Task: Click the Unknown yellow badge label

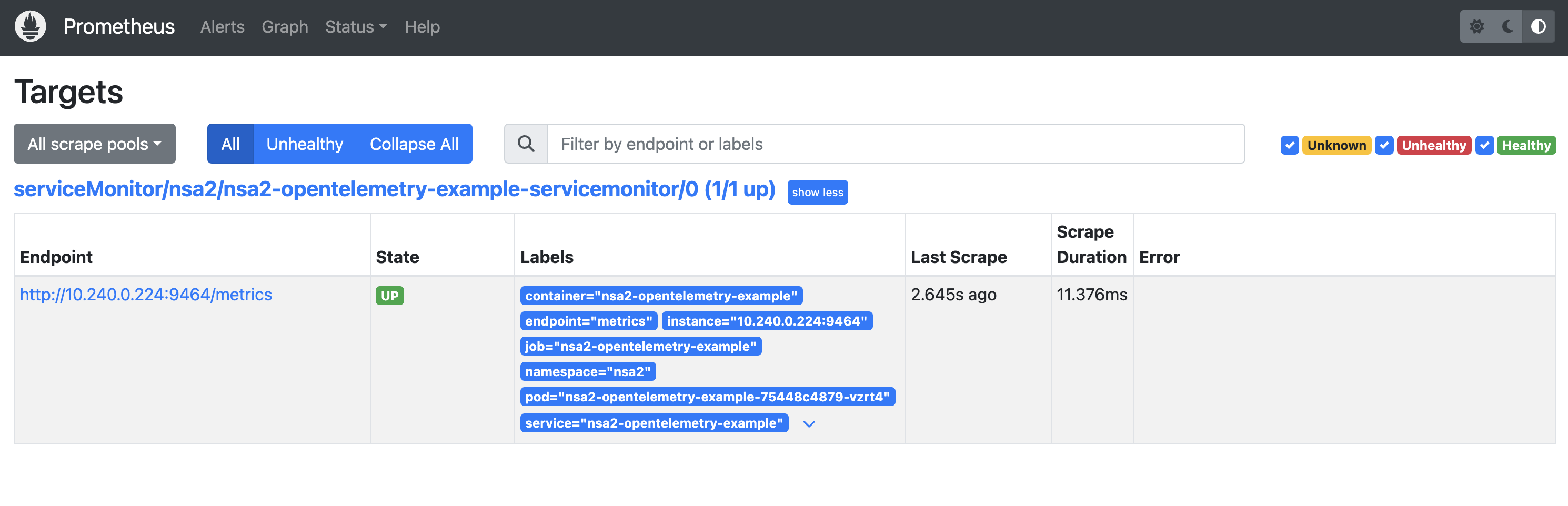Action: click(x=1336, y=145)
